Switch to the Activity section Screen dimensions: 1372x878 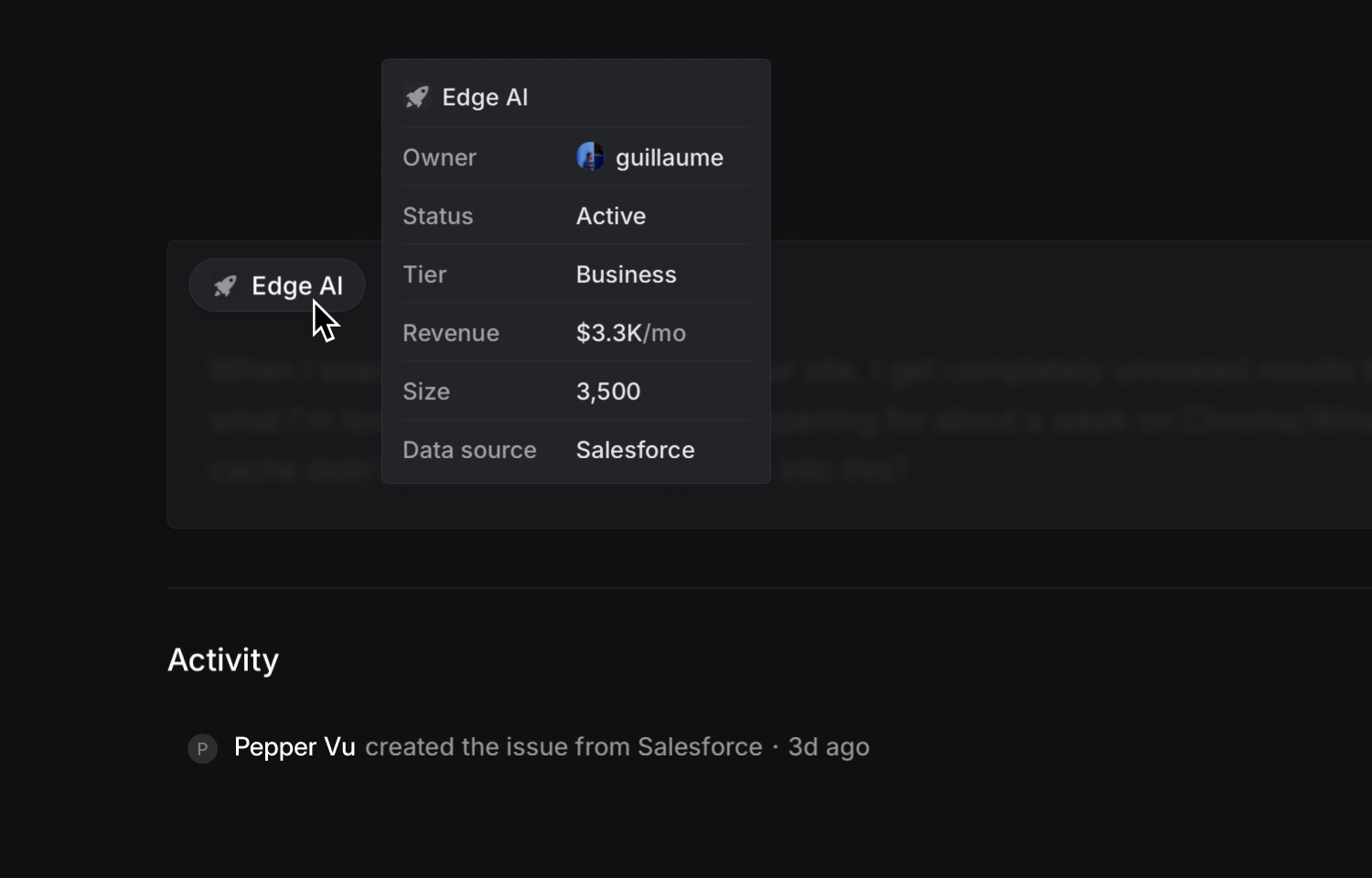coord(223,659)
